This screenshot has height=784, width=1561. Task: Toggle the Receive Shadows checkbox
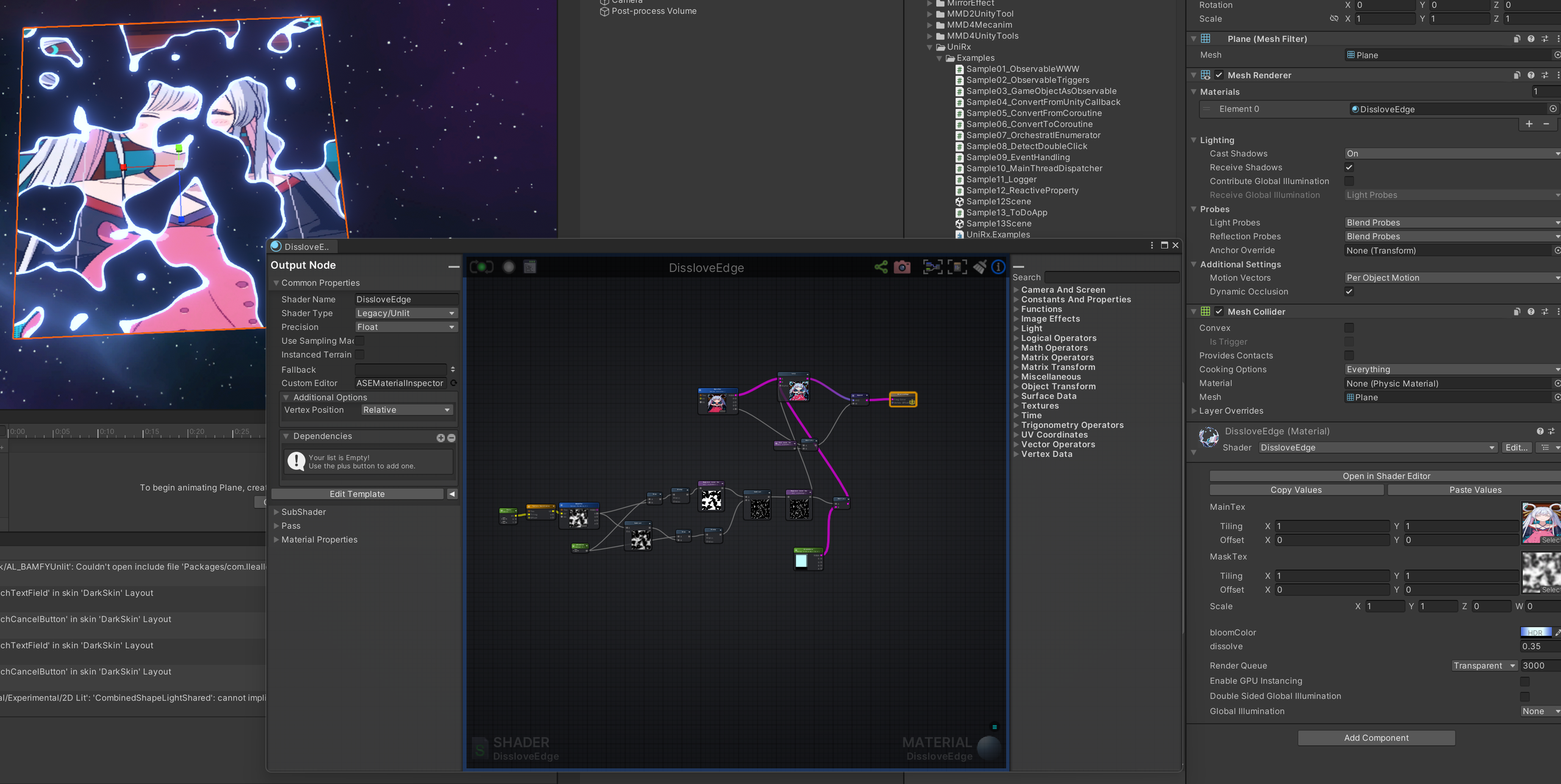(x=1349, y=168)
